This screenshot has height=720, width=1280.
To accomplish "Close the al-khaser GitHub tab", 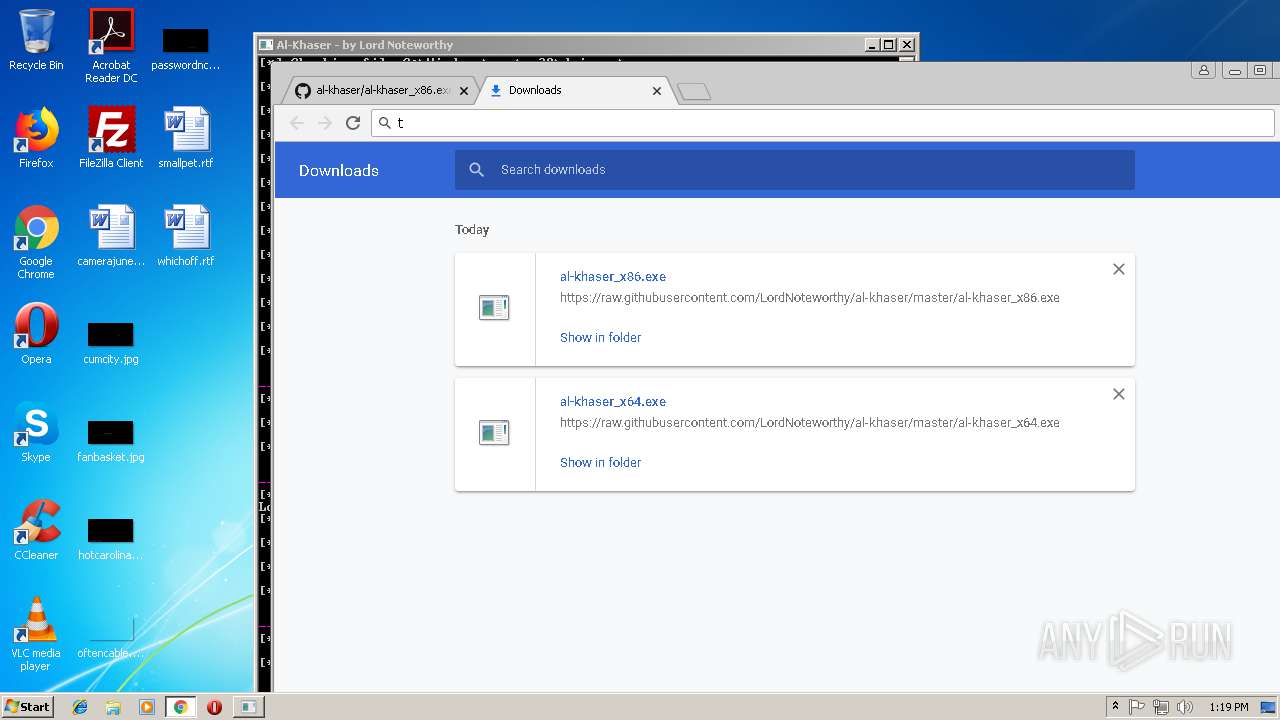I will point(463,91).
